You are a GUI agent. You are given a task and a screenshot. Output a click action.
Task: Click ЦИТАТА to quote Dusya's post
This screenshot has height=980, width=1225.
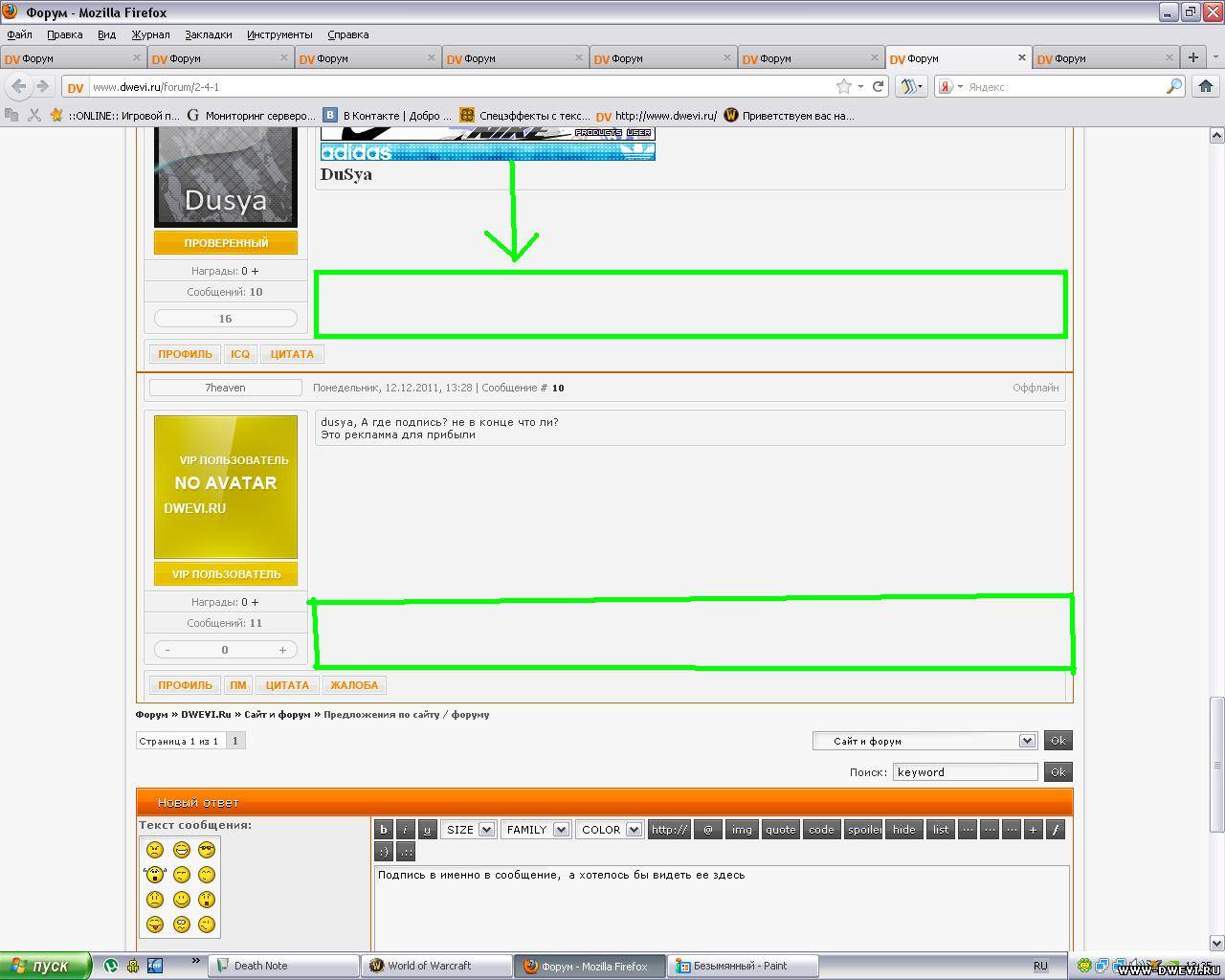point(292,354)
